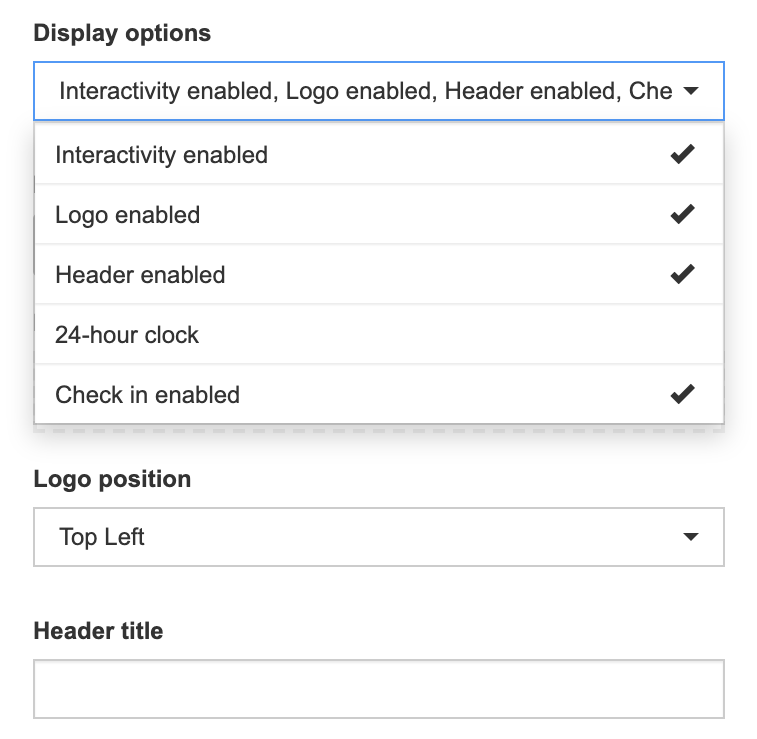Click the checkmark beside Header enabled

(682, 274)
